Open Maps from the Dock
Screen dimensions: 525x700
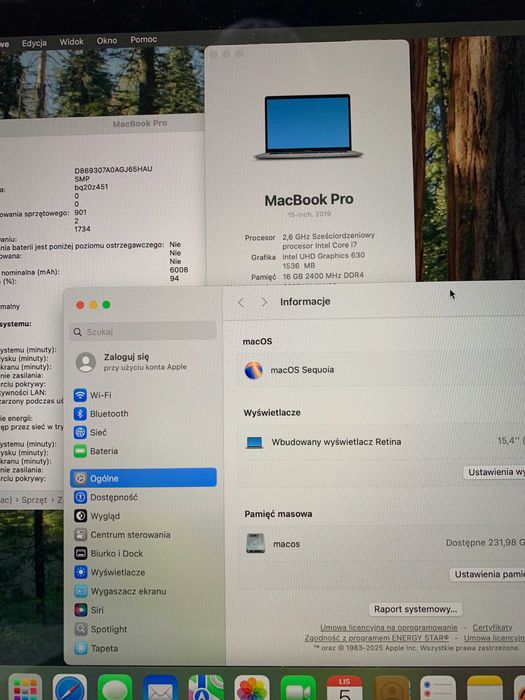[x=206, y=688]
